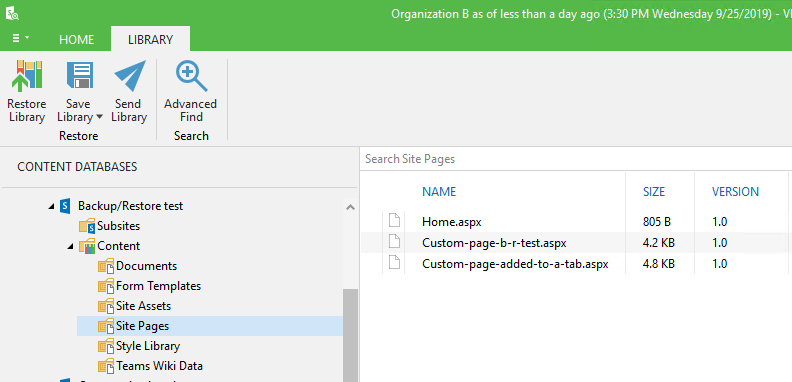Click the file icon for Home.aspx
Viewport: 792px width, 382px height.
click(394, 221)
